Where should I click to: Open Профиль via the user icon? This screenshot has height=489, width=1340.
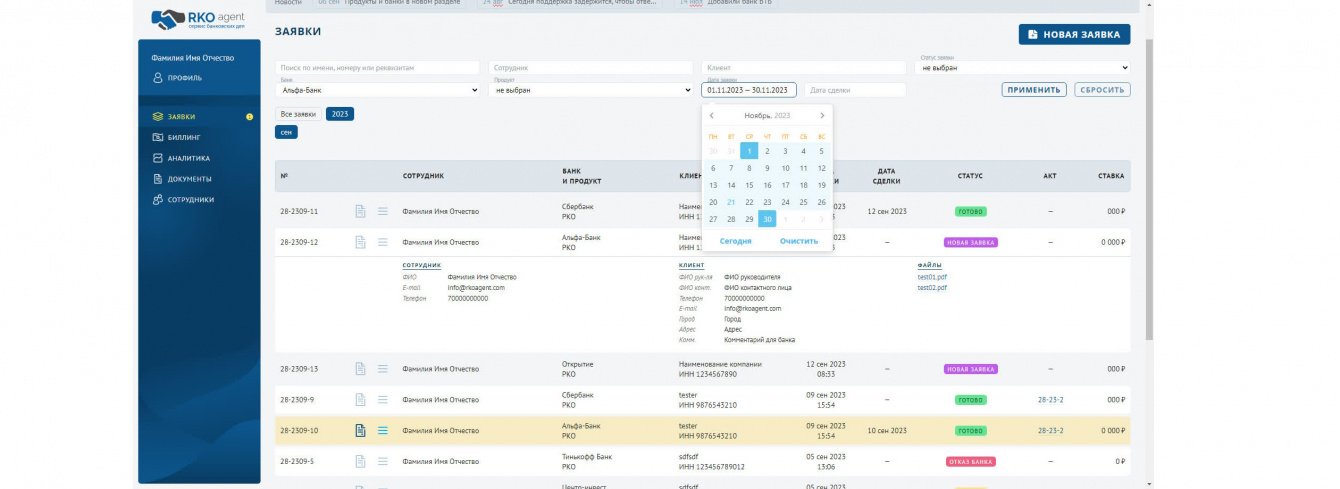158,77
